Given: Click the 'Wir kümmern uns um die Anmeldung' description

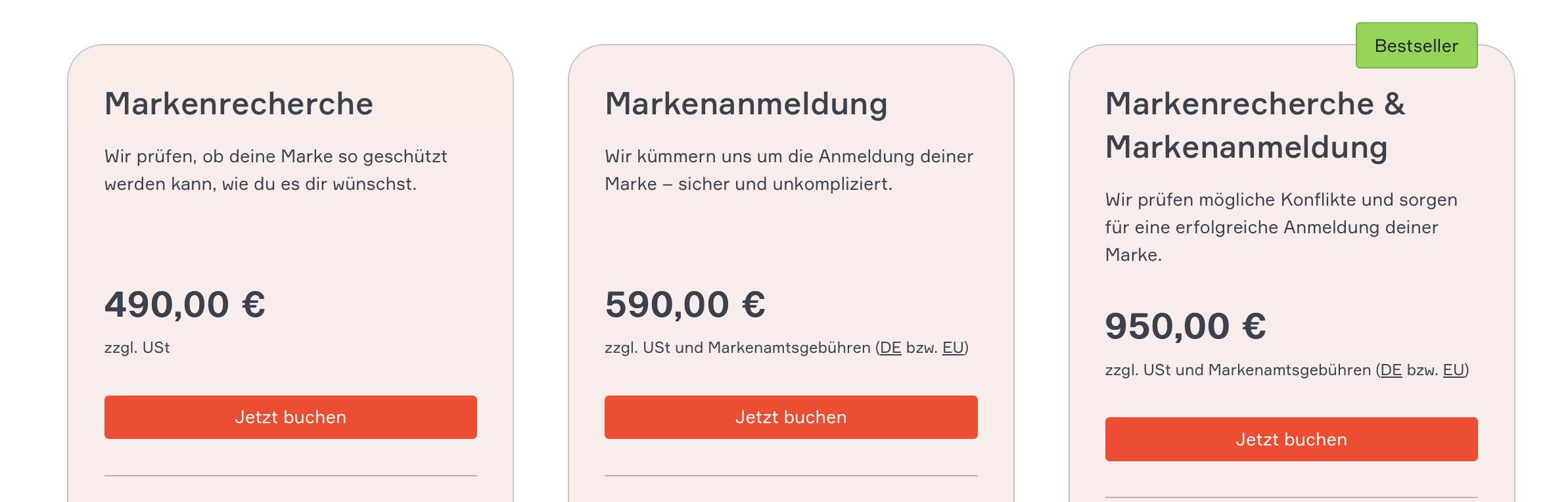Looking at the screenshot, I should click(x=789, y=170).
